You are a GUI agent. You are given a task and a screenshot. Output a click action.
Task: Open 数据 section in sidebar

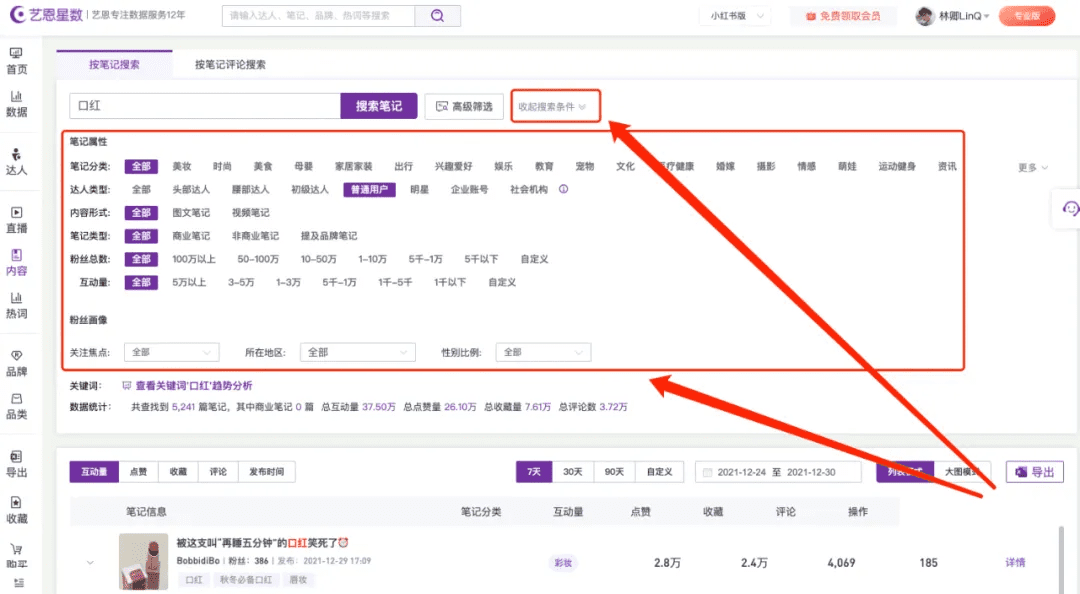click(17, 104)
